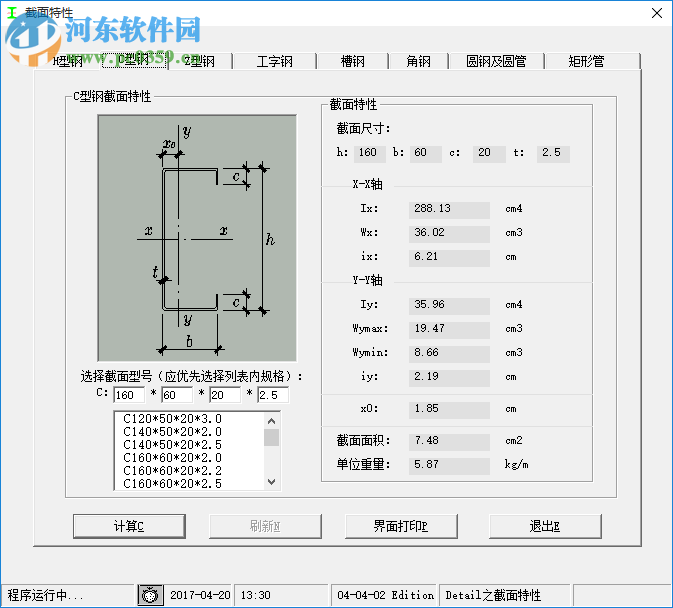
Task: Open the 圆钢及圆管 tab
Action: [x=496, y=61]
